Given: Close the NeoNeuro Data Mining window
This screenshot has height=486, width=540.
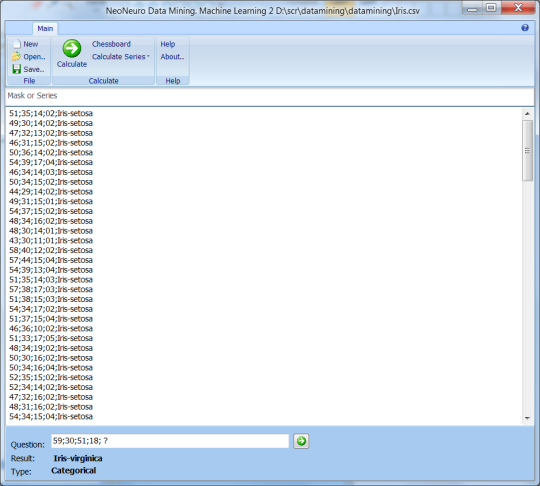Looking at the screenshot, I should point(518,8).
